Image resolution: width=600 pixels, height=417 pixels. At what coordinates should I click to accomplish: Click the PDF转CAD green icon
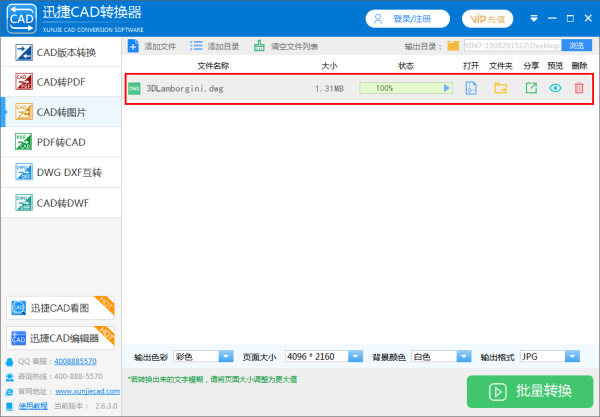point(24,142)
